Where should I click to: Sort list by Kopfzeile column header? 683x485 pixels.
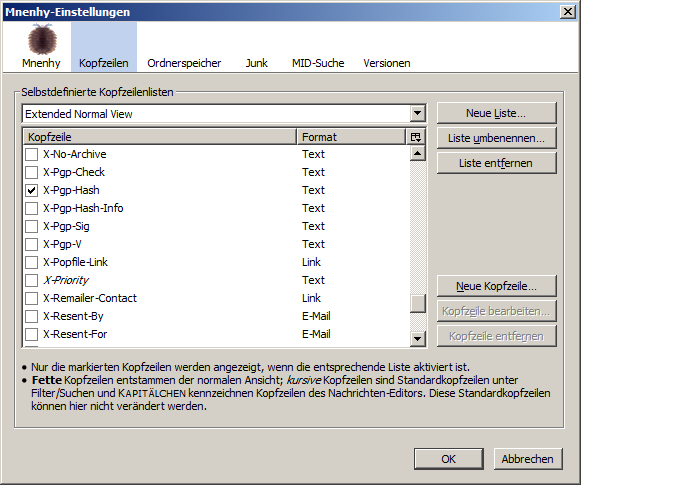158,136
